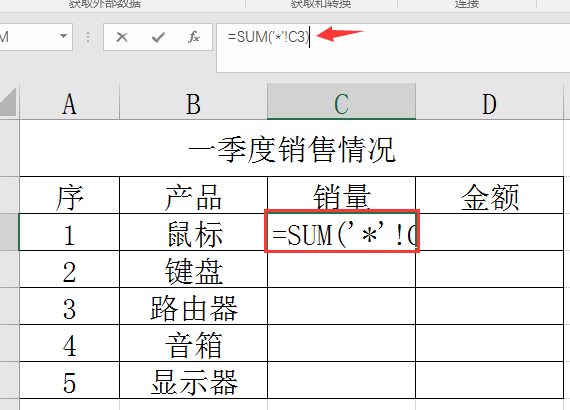Select the empty 金额 cell for 路由器
The width and height of the screenshot is (570, 410).
(490, 306)
